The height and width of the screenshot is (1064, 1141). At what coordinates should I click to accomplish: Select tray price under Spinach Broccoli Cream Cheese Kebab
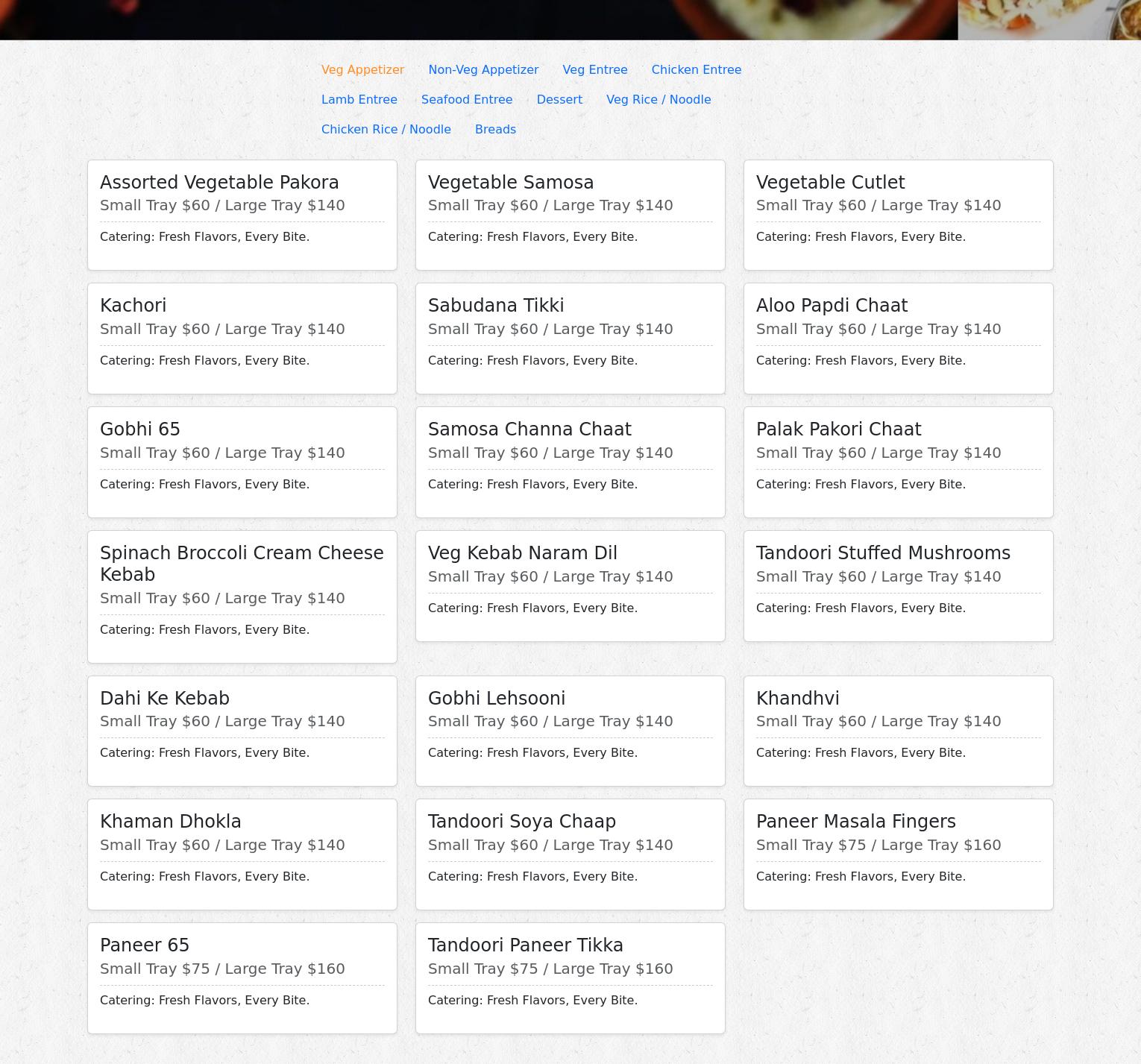pyautogui.click(x=222, y=598)
